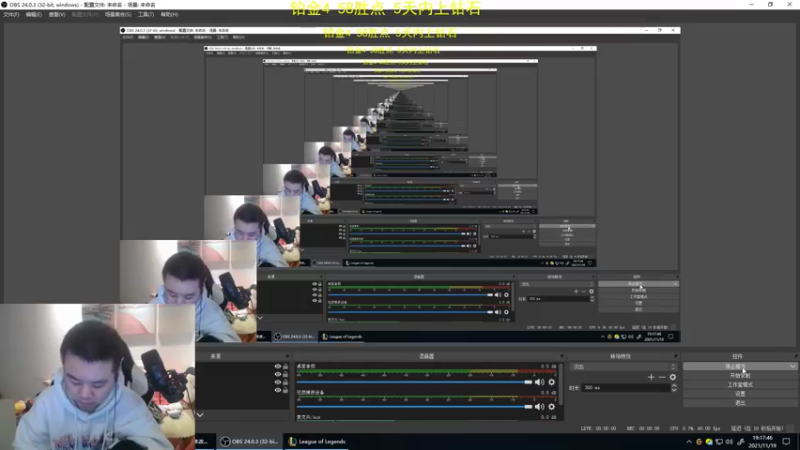
Task: Toggle the lock on the fourth source
Action: 285,390
